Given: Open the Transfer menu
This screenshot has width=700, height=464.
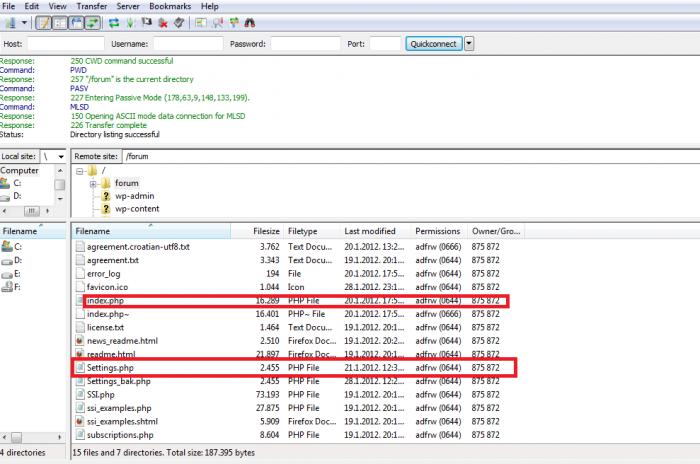Looking at the screenshot, I should [x=92, y=6].
